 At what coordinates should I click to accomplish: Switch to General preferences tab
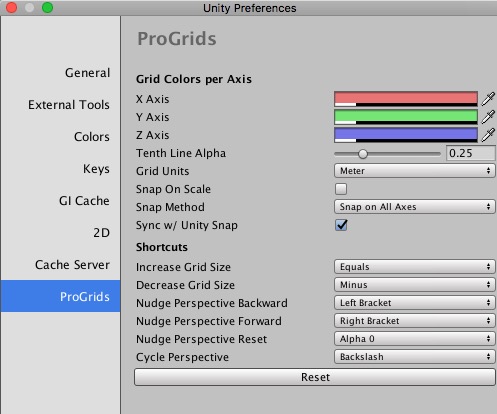coord(60,73)
